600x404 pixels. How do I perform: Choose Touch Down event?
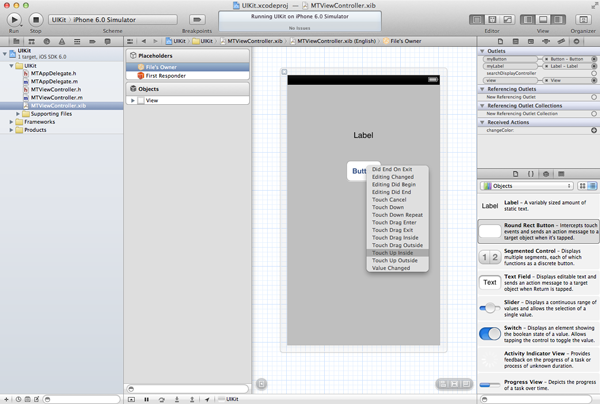(398, 207)
